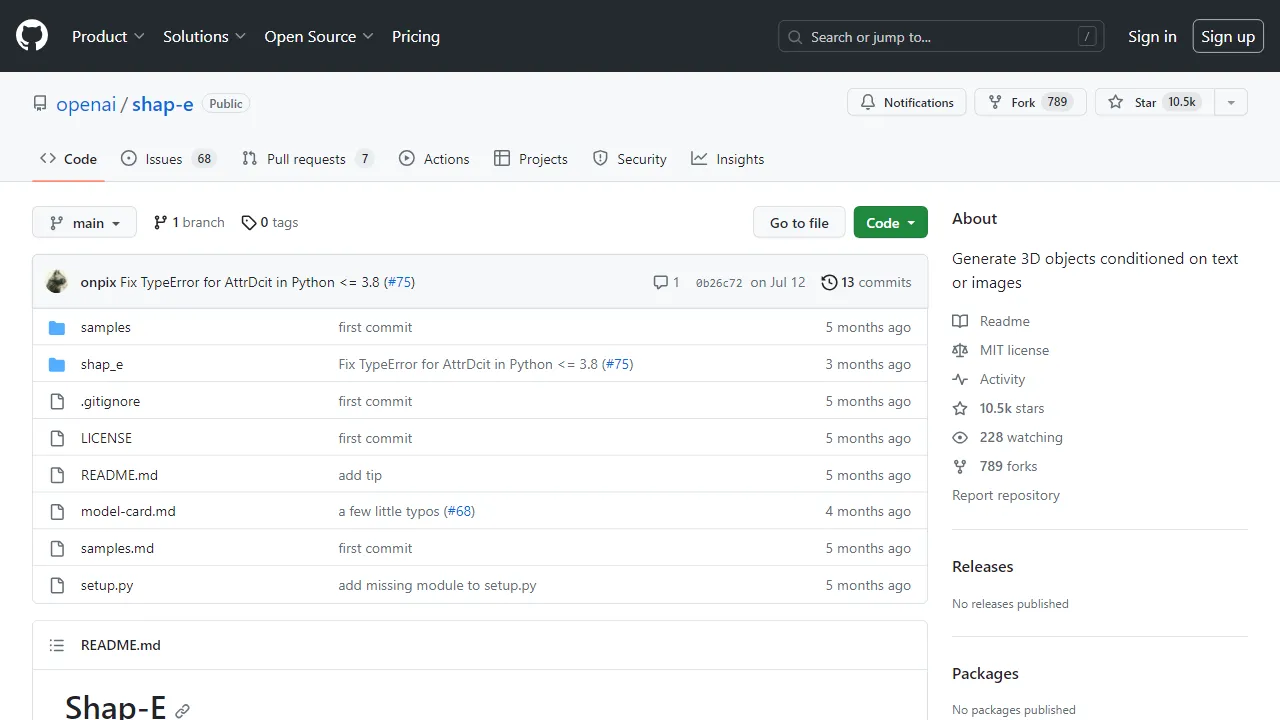Click the model-card.md file icon
This screenshot has width=1280, height=720.
click(57, 512)
